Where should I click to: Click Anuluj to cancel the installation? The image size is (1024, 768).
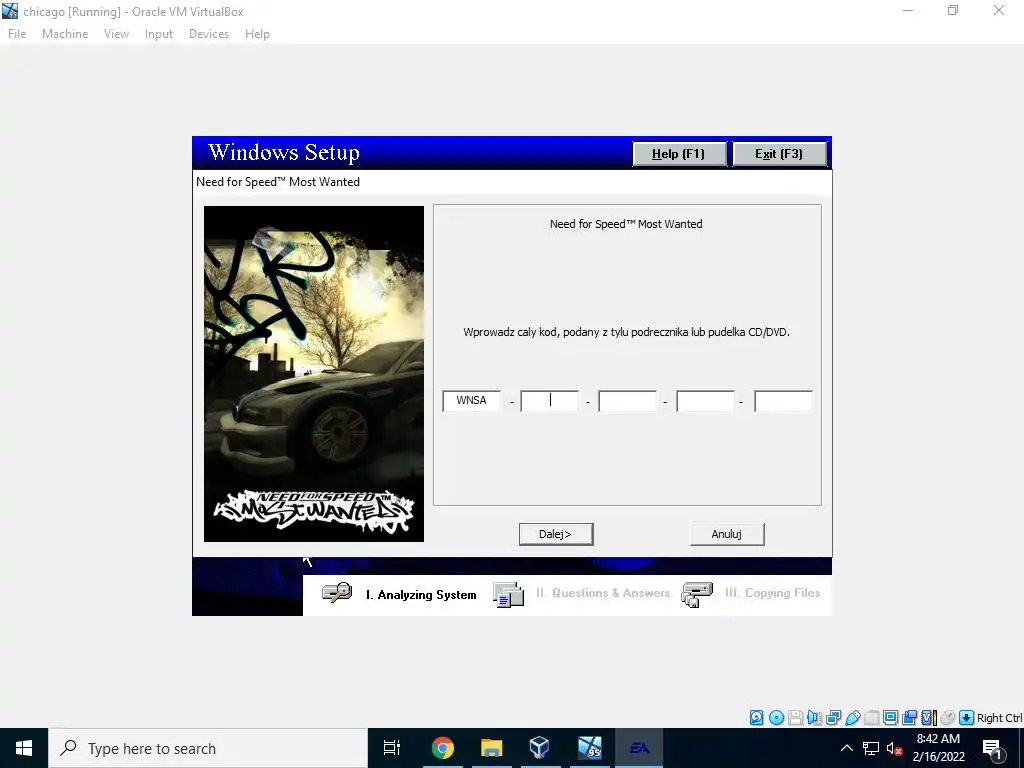coord(727,534)
